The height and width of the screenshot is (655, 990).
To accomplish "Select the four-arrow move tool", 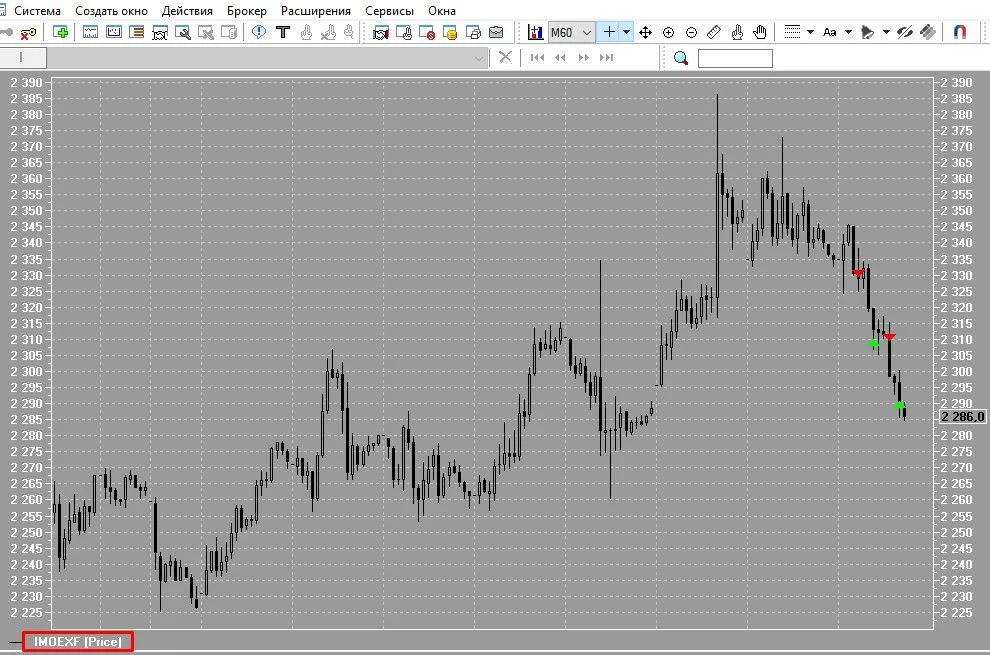I will 645,32.
